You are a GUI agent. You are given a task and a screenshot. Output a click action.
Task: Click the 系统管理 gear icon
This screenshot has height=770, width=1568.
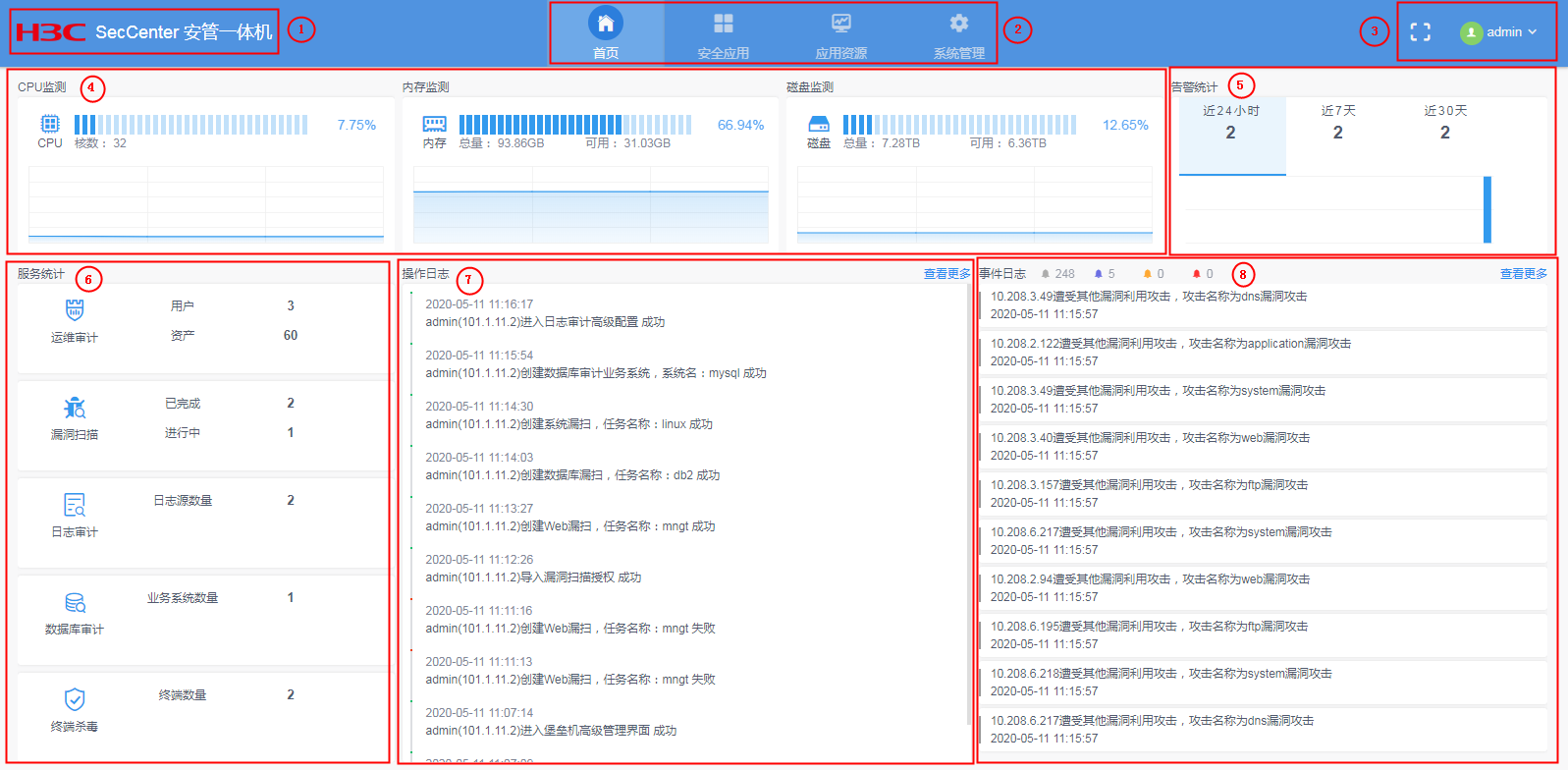(959, 23)
